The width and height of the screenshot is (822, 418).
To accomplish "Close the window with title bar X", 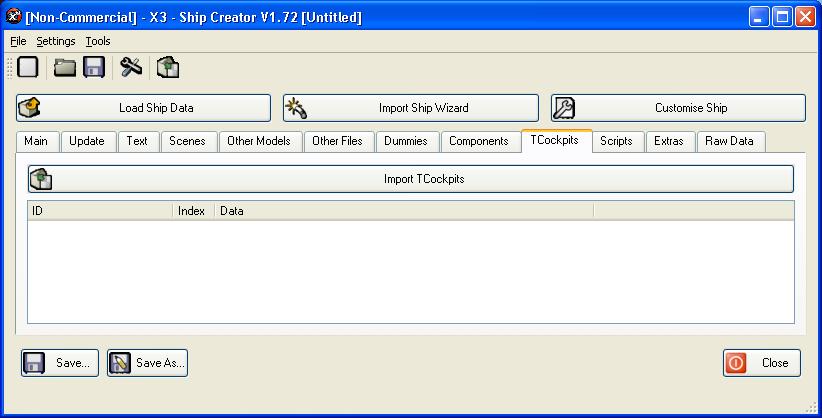I will click(x=805, y=17).
